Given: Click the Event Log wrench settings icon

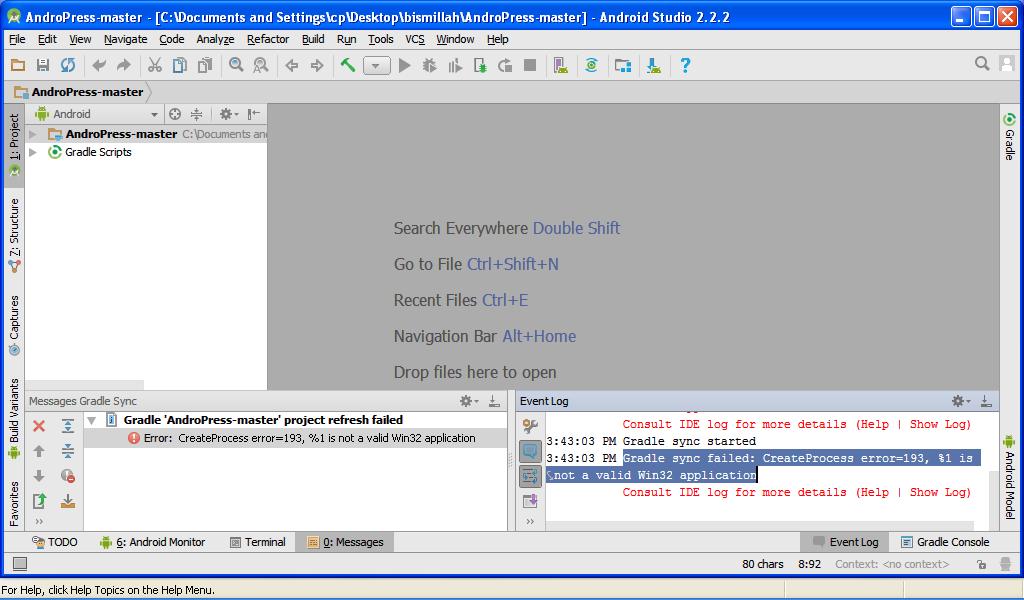Looking at the screenshot, I should (x=530, y=426).
